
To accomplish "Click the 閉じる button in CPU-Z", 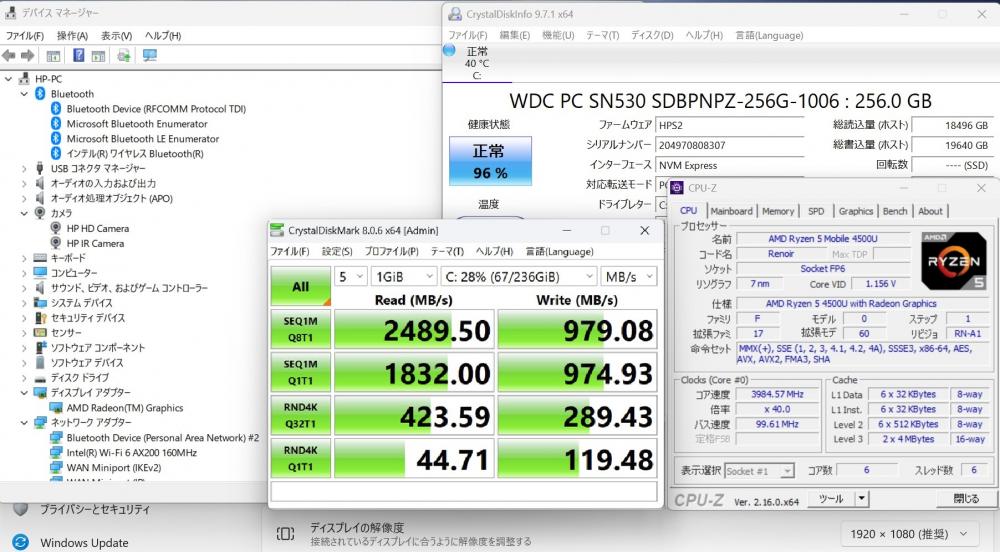I will coord(966,498).
